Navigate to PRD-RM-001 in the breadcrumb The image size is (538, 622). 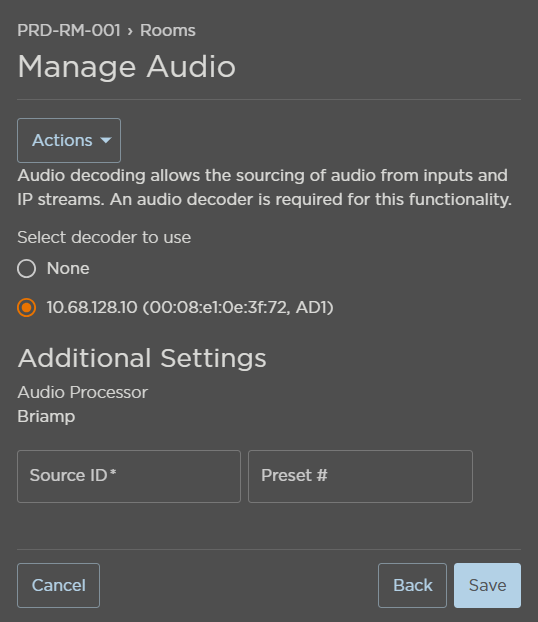69,31
